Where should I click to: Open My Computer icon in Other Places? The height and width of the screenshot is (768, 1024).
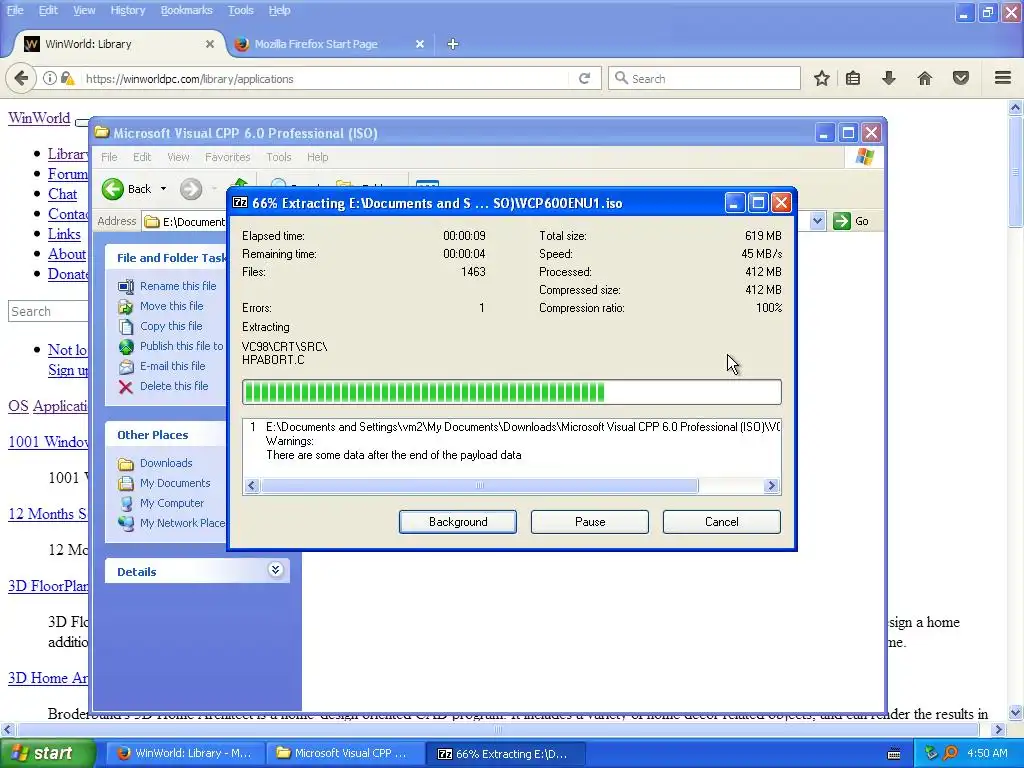click(x=125, y=504)
